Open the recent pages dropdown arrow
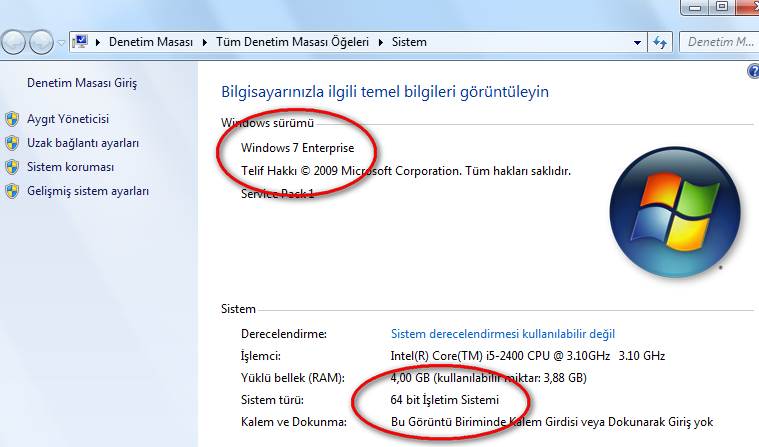This screenshot has height=447, width=759. 62,43
